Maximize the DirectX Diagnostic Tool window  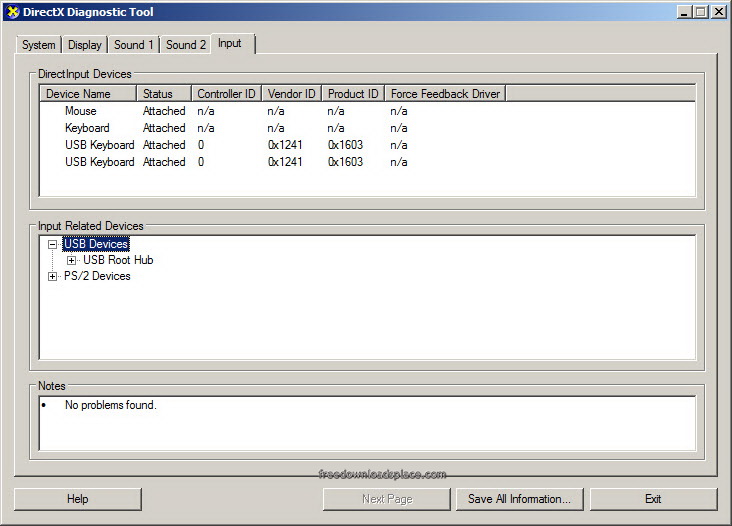[x=700, y=12]
